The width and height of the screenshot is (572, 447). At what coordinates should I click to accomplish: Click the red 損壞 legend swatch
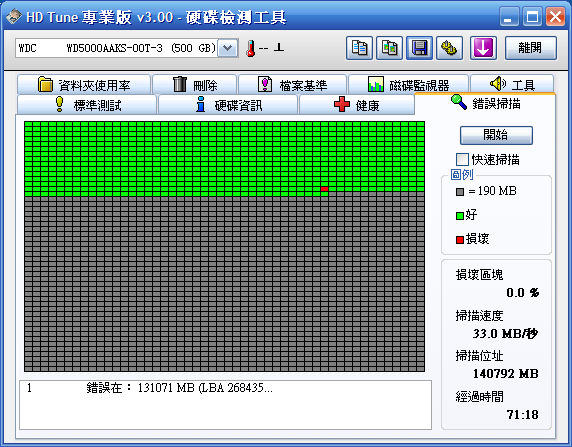460,240
